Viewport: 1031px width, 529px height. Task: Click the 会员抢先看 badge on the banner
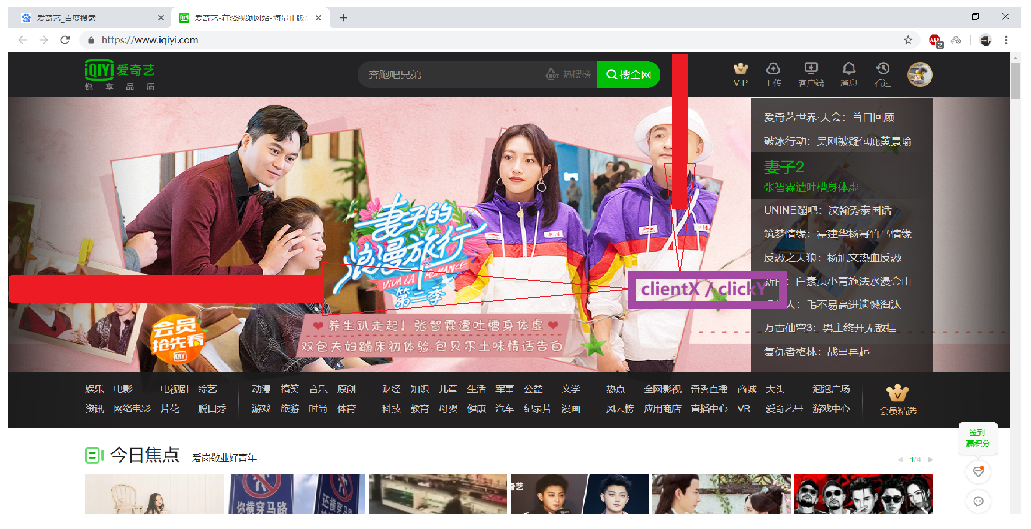178,340
